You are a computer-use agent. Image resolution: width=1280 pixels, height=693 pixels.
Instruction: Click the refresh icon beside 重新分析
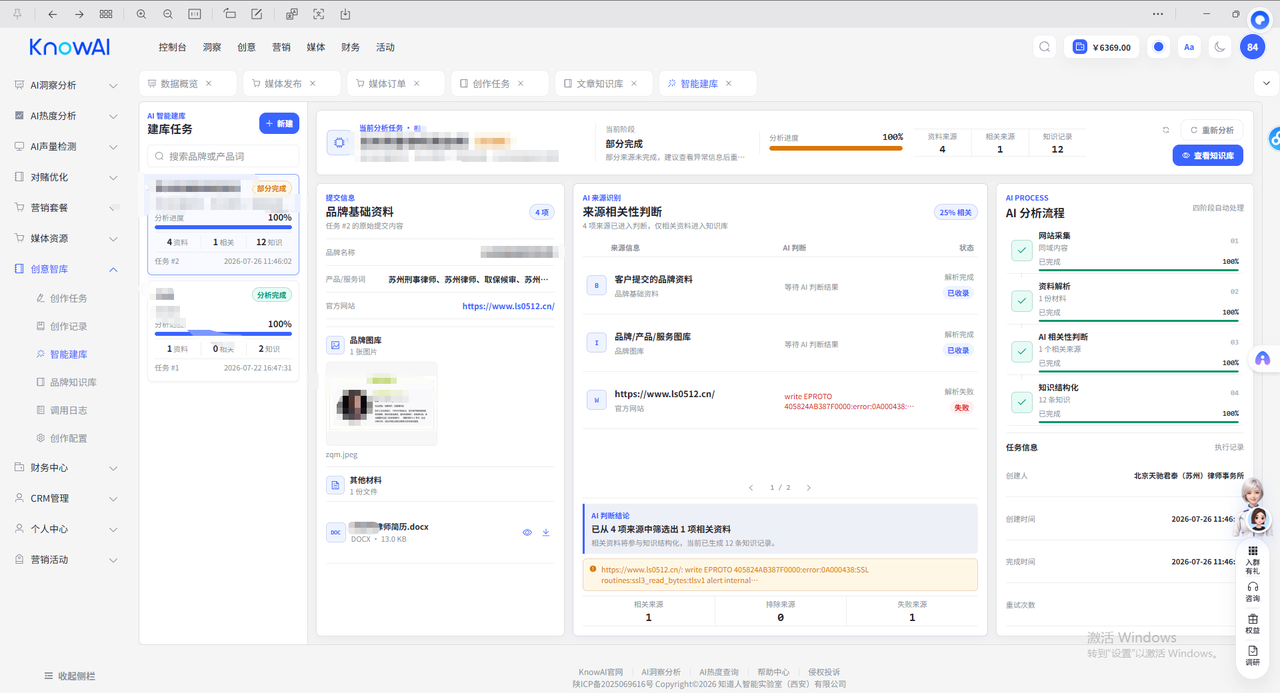point(1166,130)
